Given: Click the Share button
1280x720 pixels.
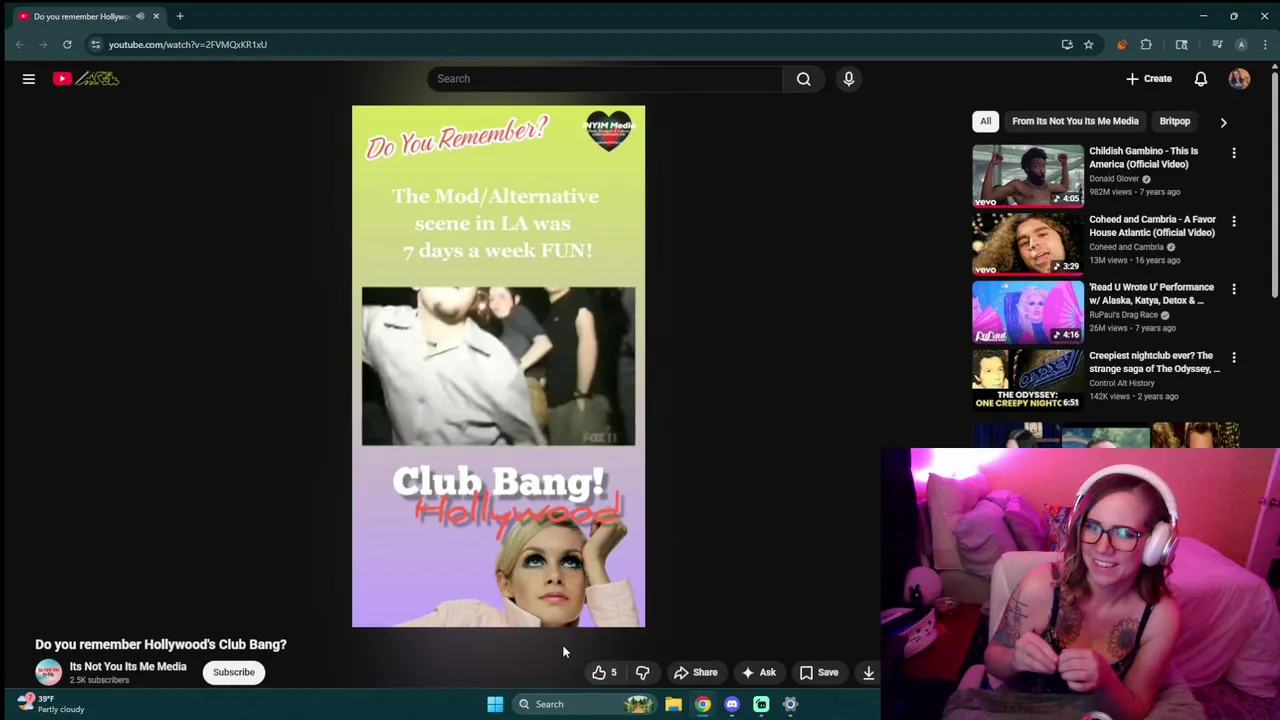Looking at the screenshot, I should point(696,673).
